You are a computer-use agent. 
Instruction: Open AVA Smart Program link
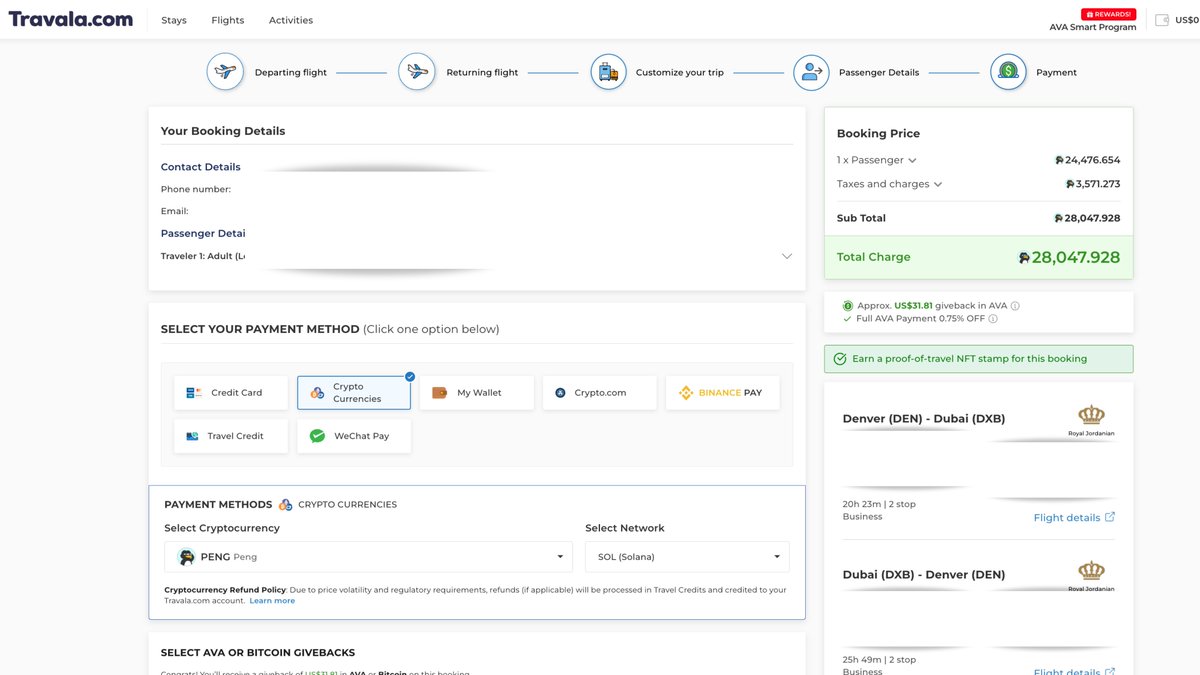pyautogui.click(x=1093, y=27)
